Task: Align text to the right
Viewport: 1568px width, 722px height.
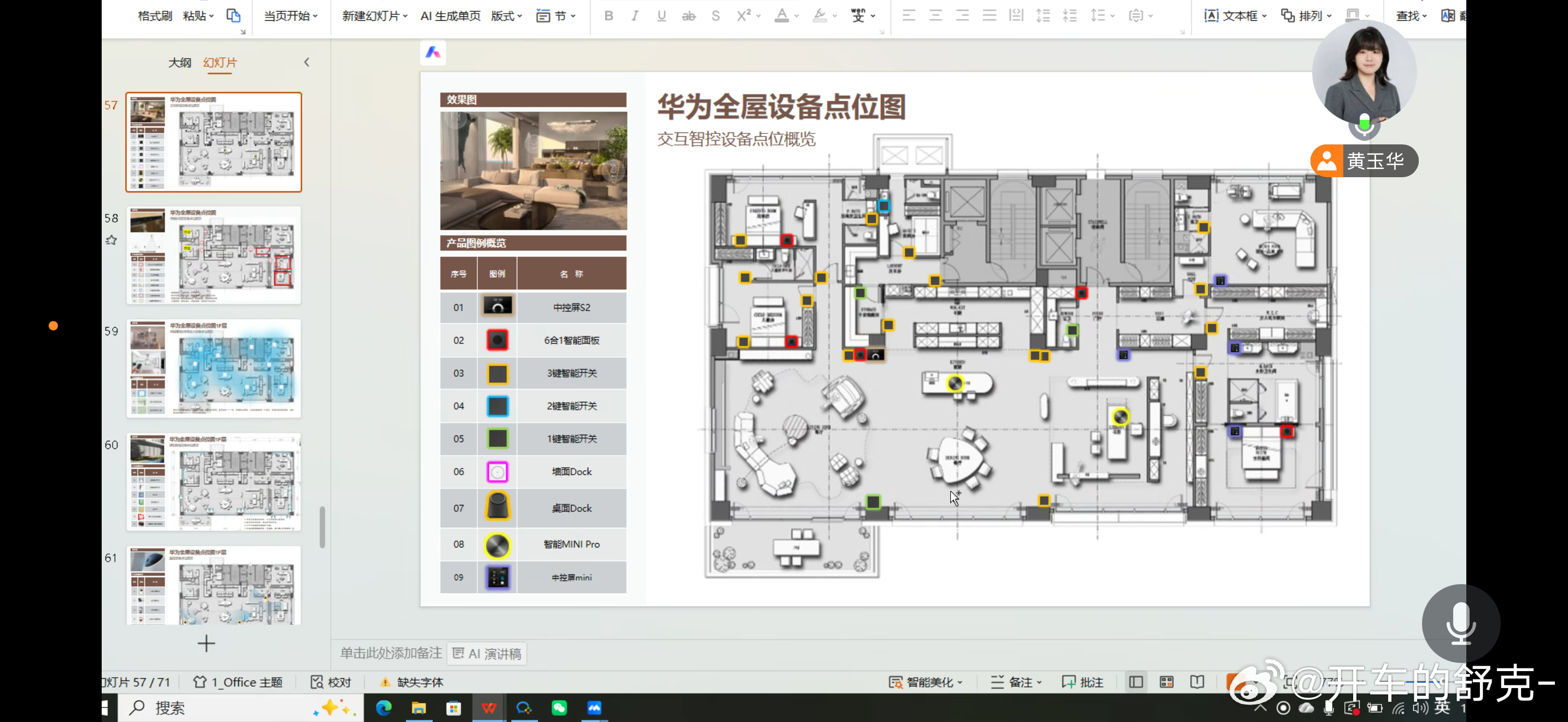Action: [x=962, y=16]
